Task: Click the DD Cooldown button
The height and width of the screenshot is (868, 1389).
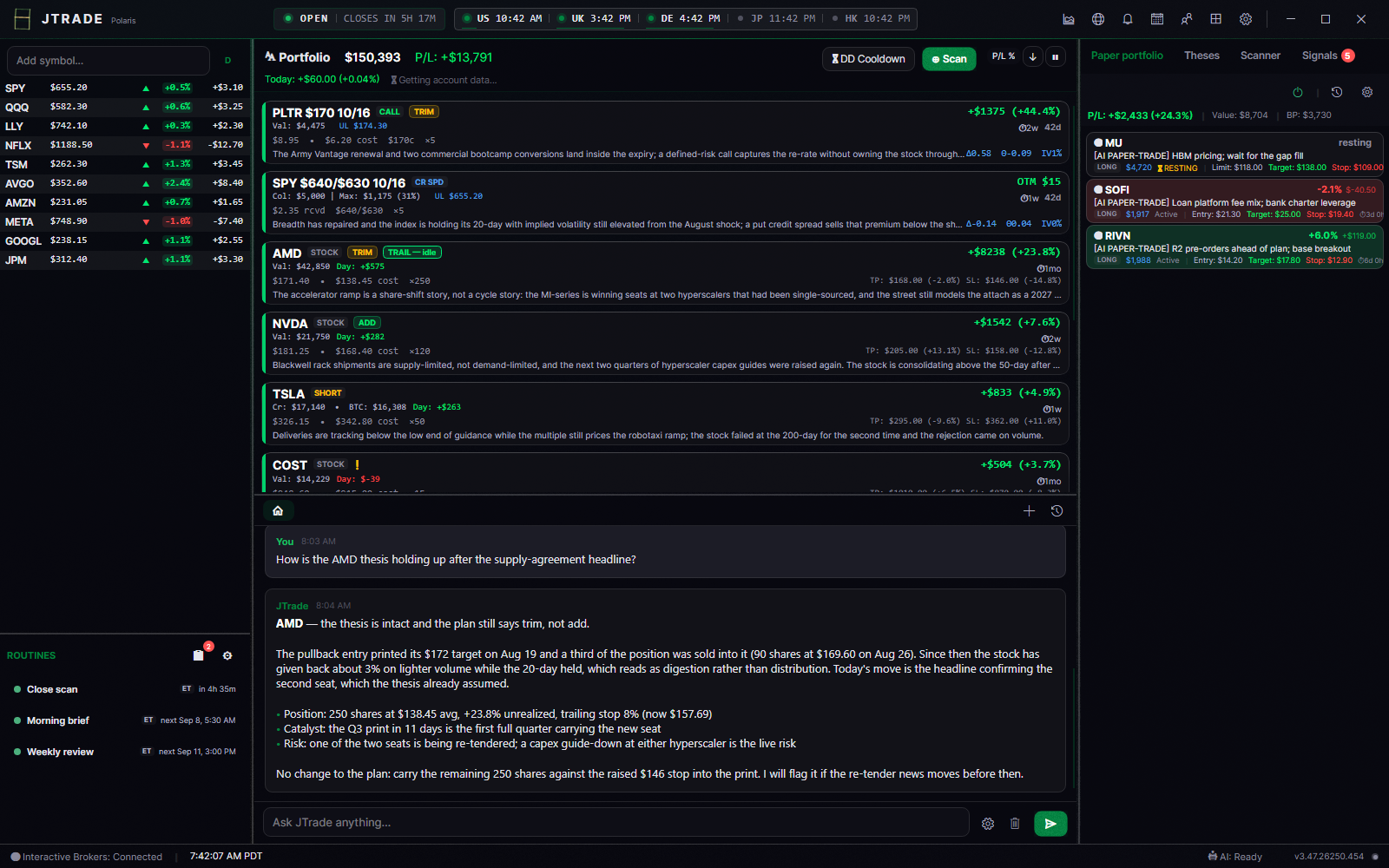Action: [x=868, y=59]
